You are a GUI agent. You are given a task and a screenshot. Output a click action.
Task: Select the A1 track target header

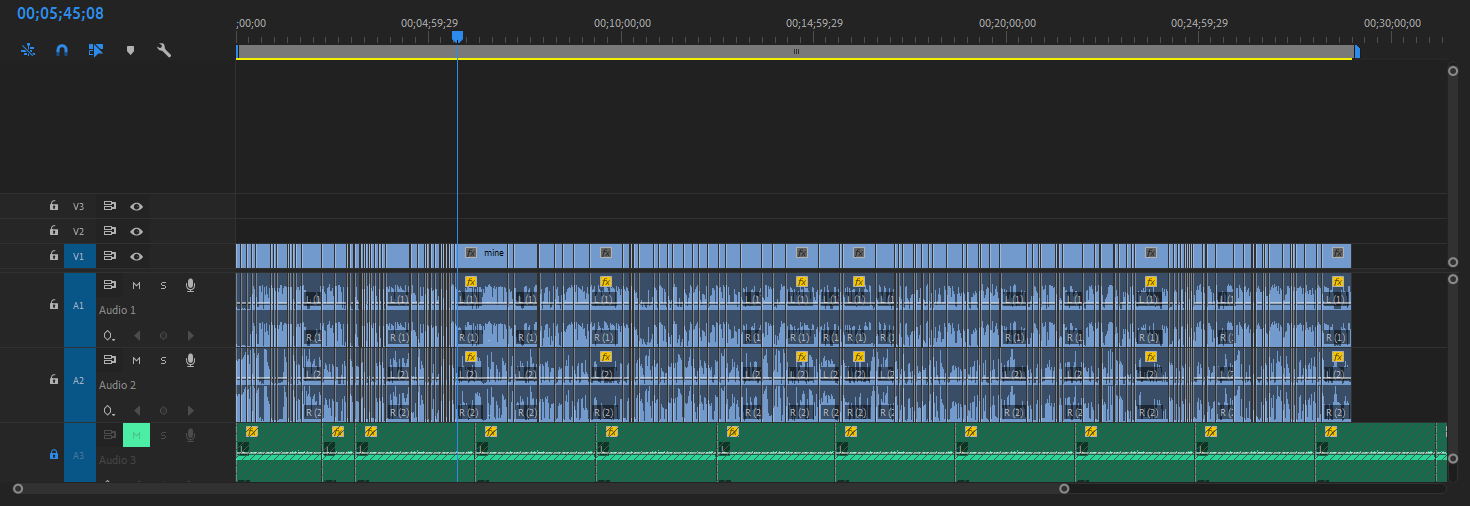point(79,305)
